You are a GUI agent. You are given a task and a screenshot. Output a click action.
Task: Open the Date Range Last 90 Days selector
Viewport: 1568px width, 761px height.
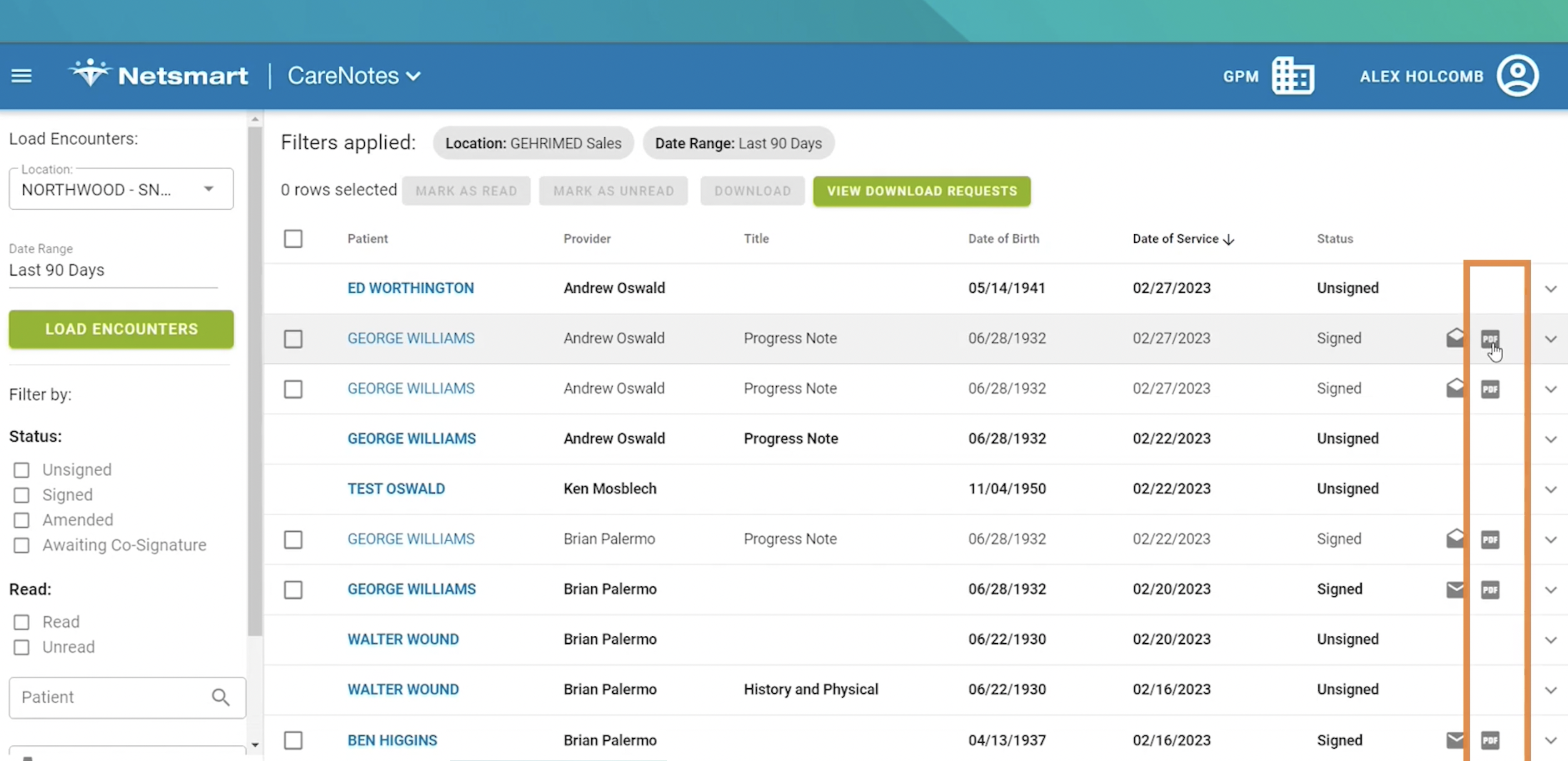(x=113, y=270)
